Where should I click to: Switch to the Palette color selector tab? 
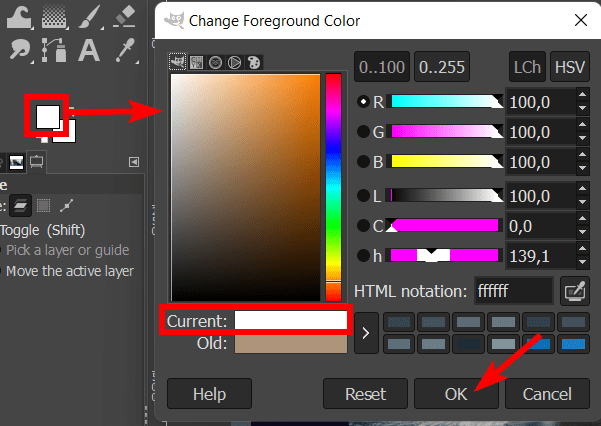click(253, 62)
